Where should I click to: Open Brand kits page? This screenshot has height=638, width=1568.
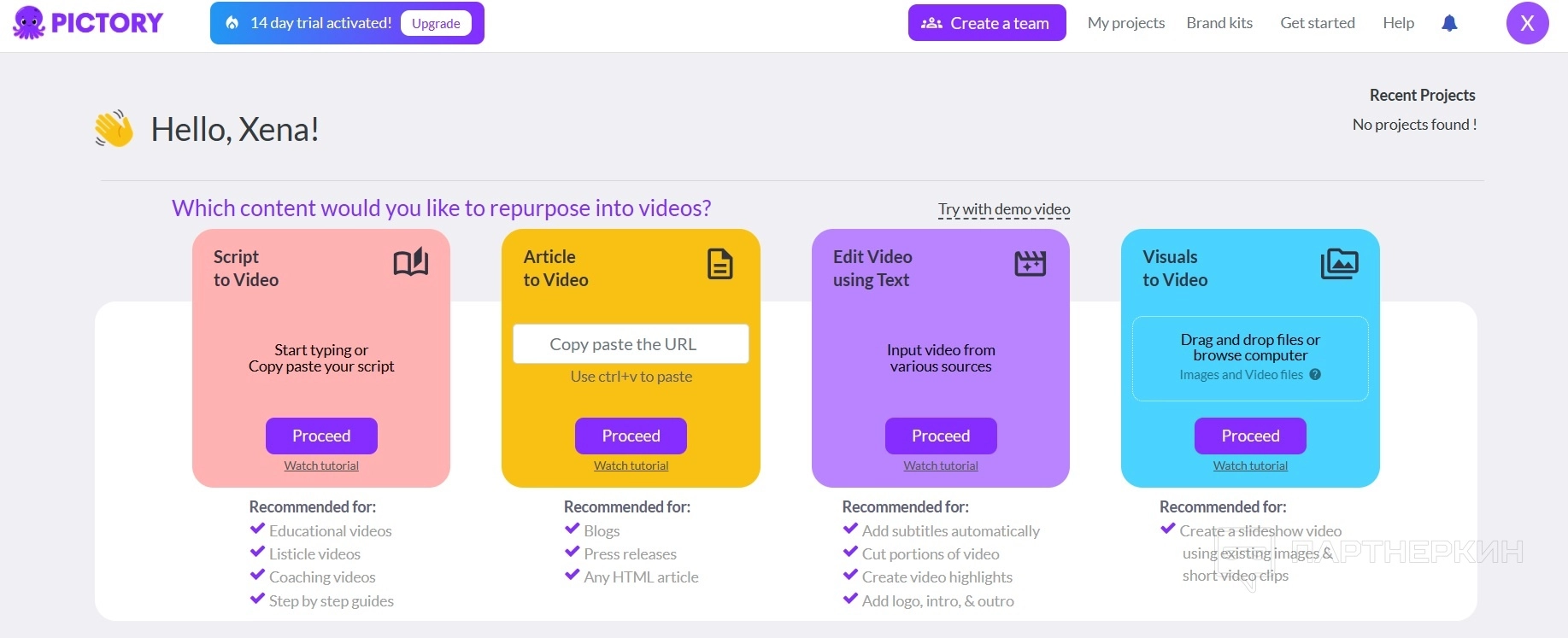[1219, 23]
